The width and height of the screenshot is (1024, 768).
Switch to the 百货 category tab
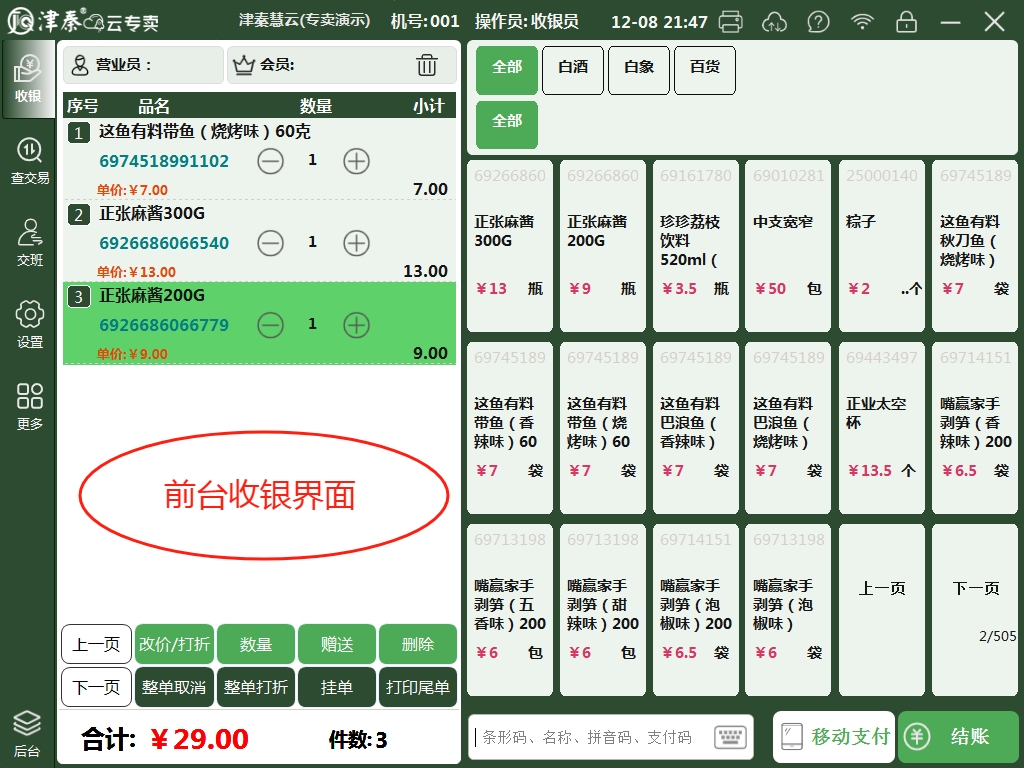click(705, 68)
